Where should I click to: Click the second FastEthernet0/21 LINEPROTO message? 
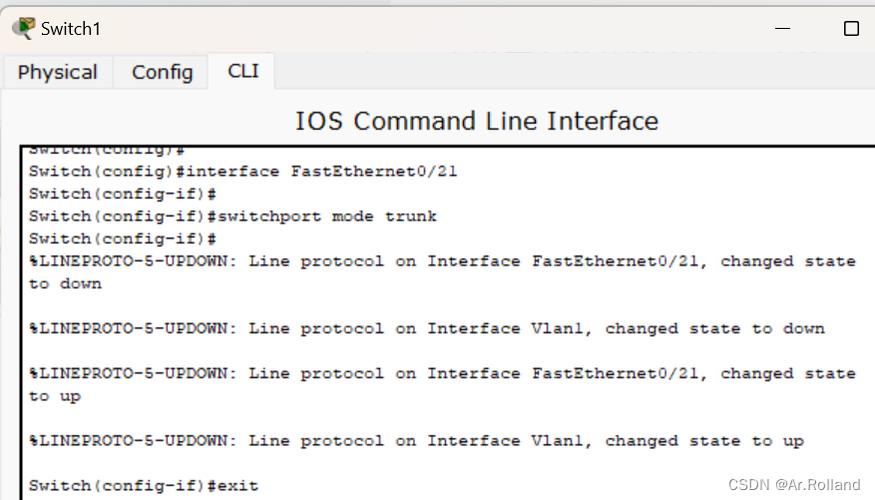click(442, 373)
